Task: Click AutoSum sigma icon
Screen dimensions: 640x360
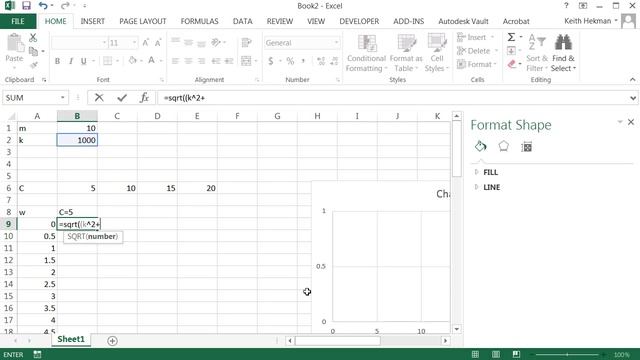Action: pyautogui.click(x=511, y=37)
